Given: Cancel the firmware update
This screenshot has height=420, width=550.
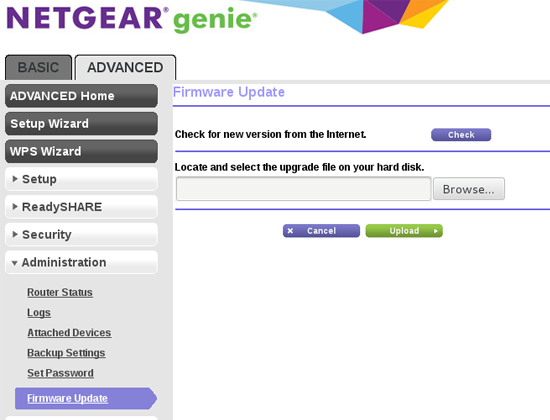Looking at the screenshot, I should (321, 231).
